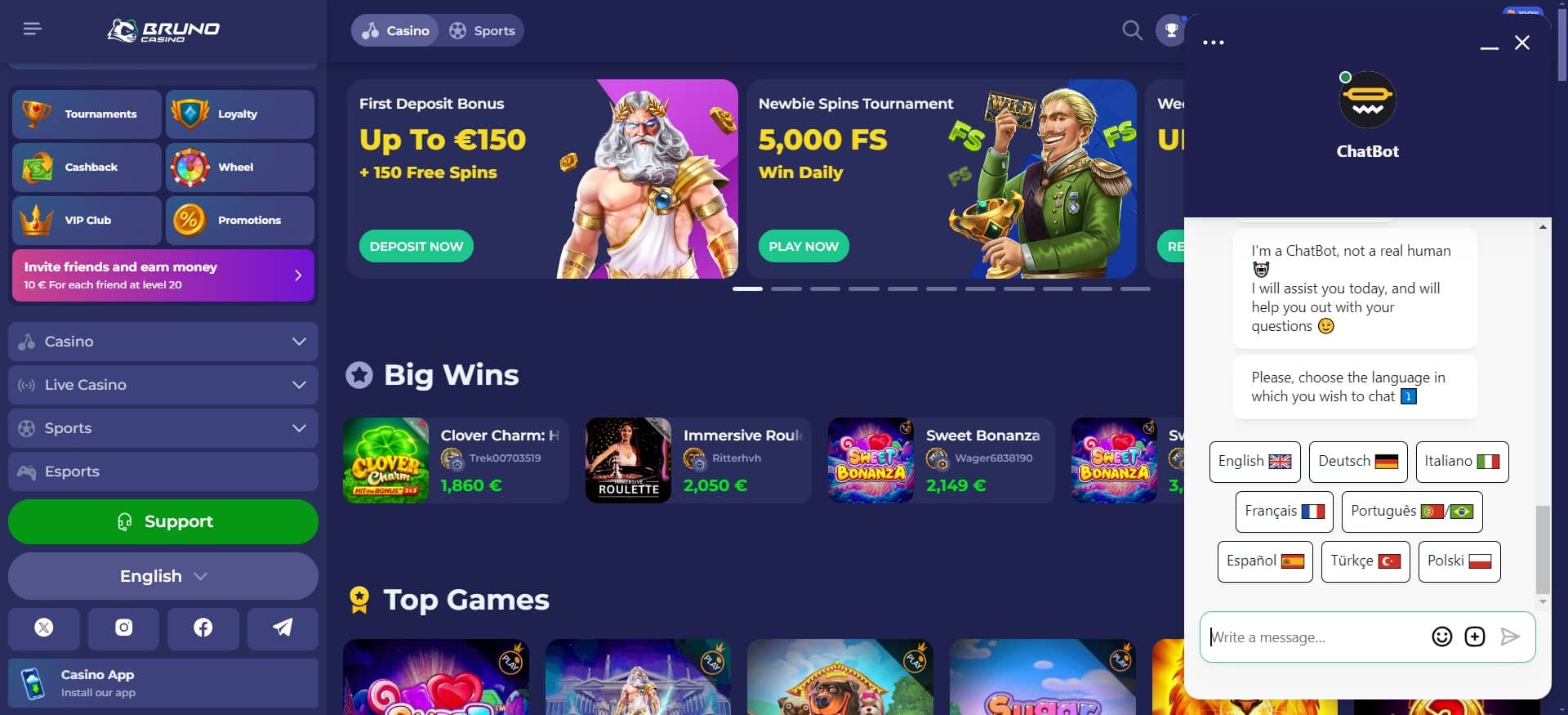The height and width of the screenshot is (715, 1568).
Task: Open the English language dropdown
Action: (163, 576)
